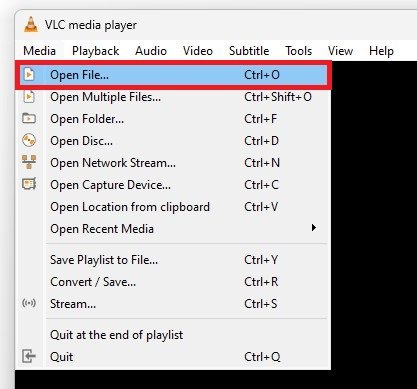This screenshot has height=389, width=417.
Task: Click the Open Multiple Files icon
Action: click(x=29, y=97)
